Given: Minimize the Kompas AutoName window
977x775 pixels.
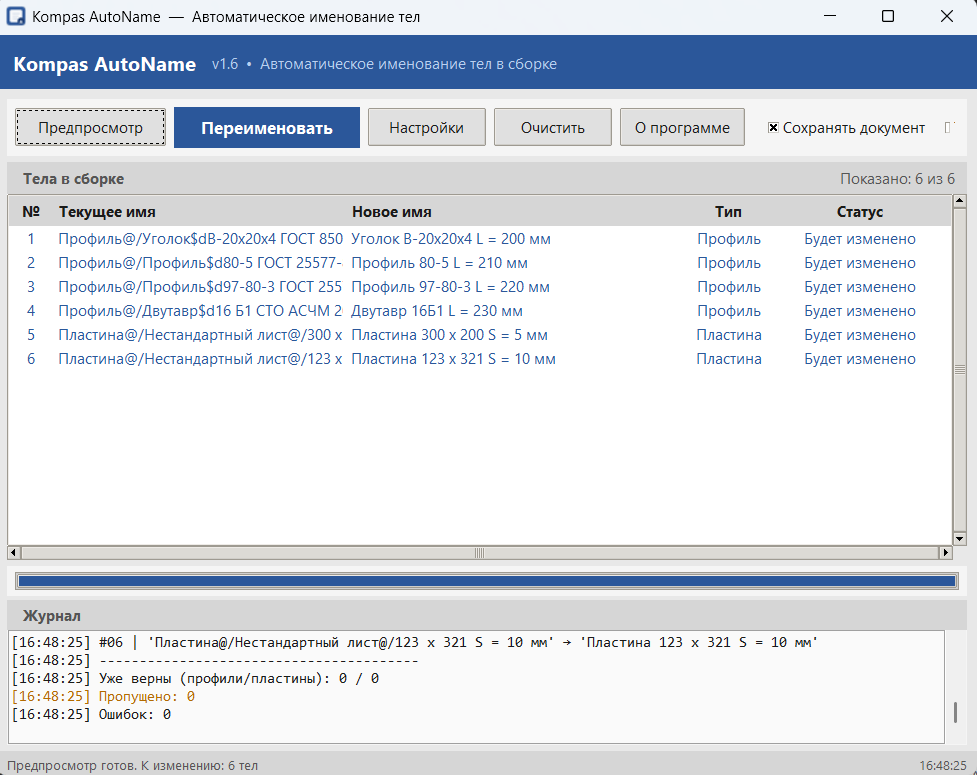Looking at the screenshot, I should pos(830,16).
